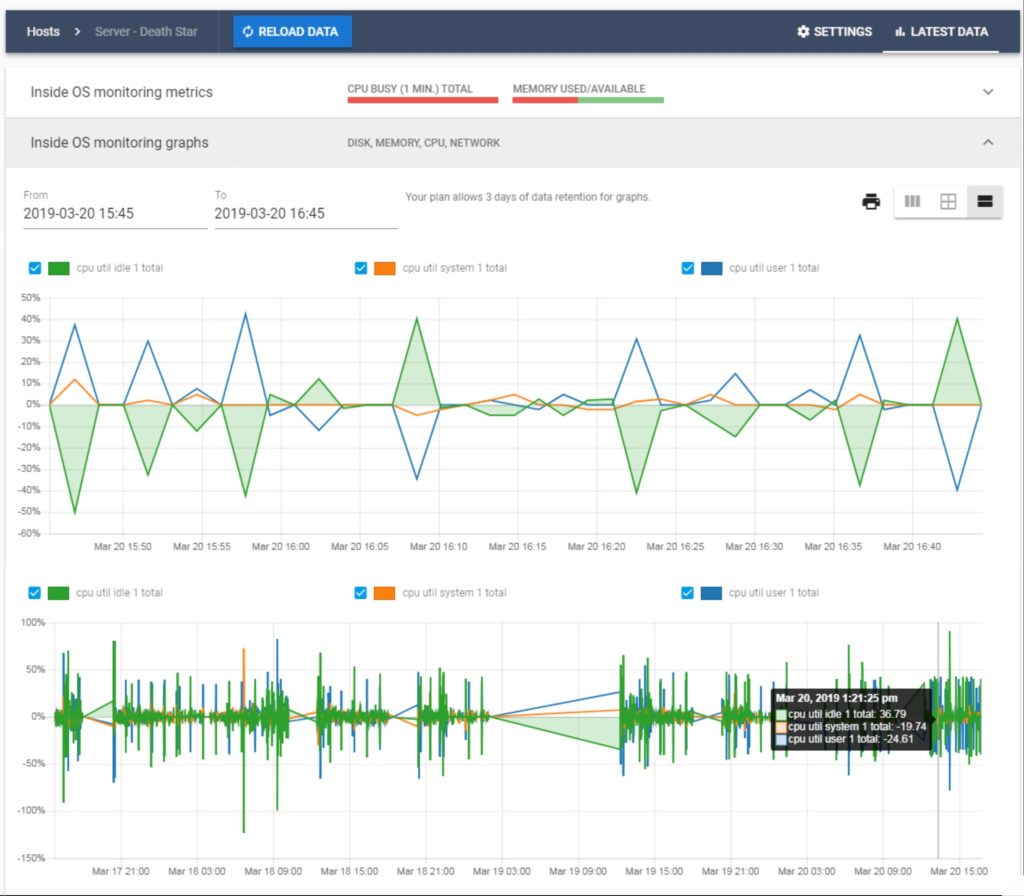Click the Inside OS monitoring graphs title

click(x=120, y=142)
